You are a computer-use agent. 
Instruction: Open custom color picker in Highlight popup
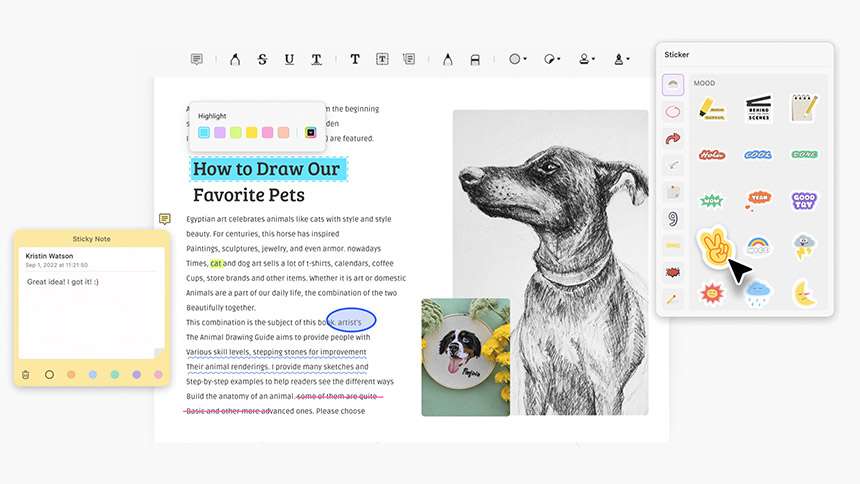[310, 132]
